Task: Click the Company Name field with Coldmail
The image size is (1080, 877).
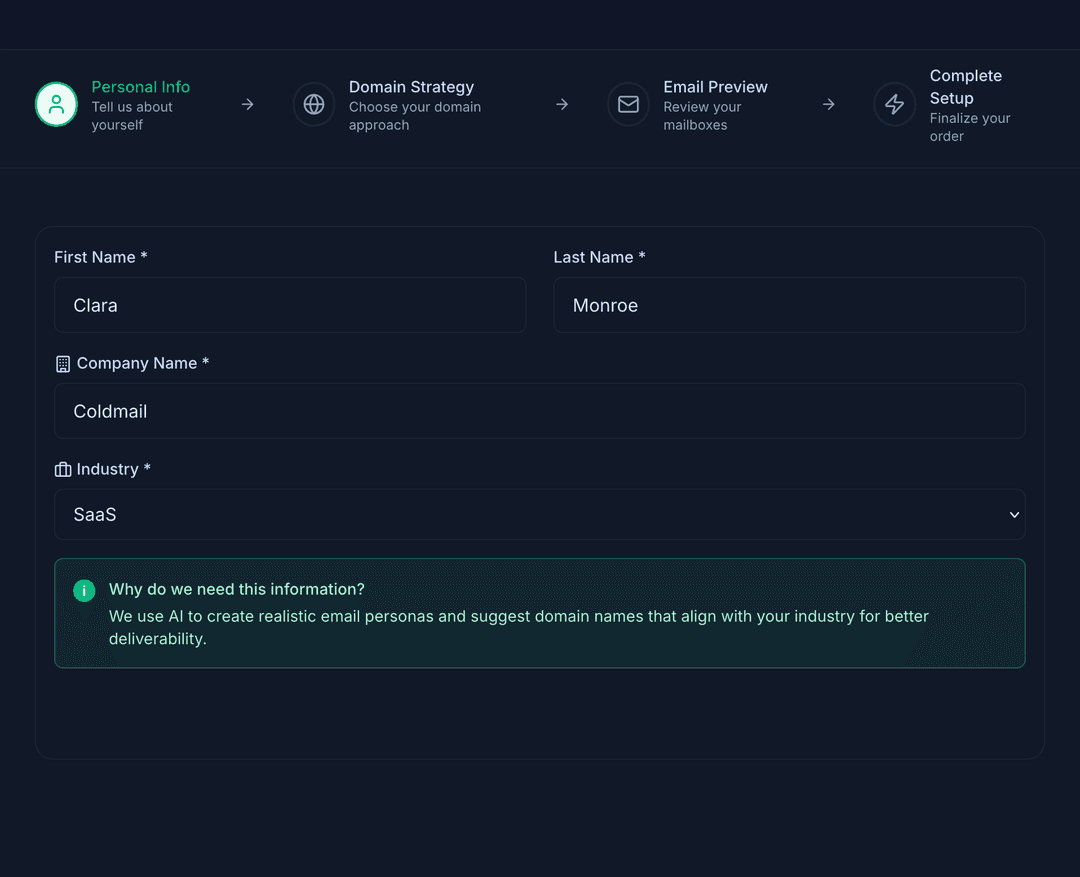Action: (x=540, y=411)
